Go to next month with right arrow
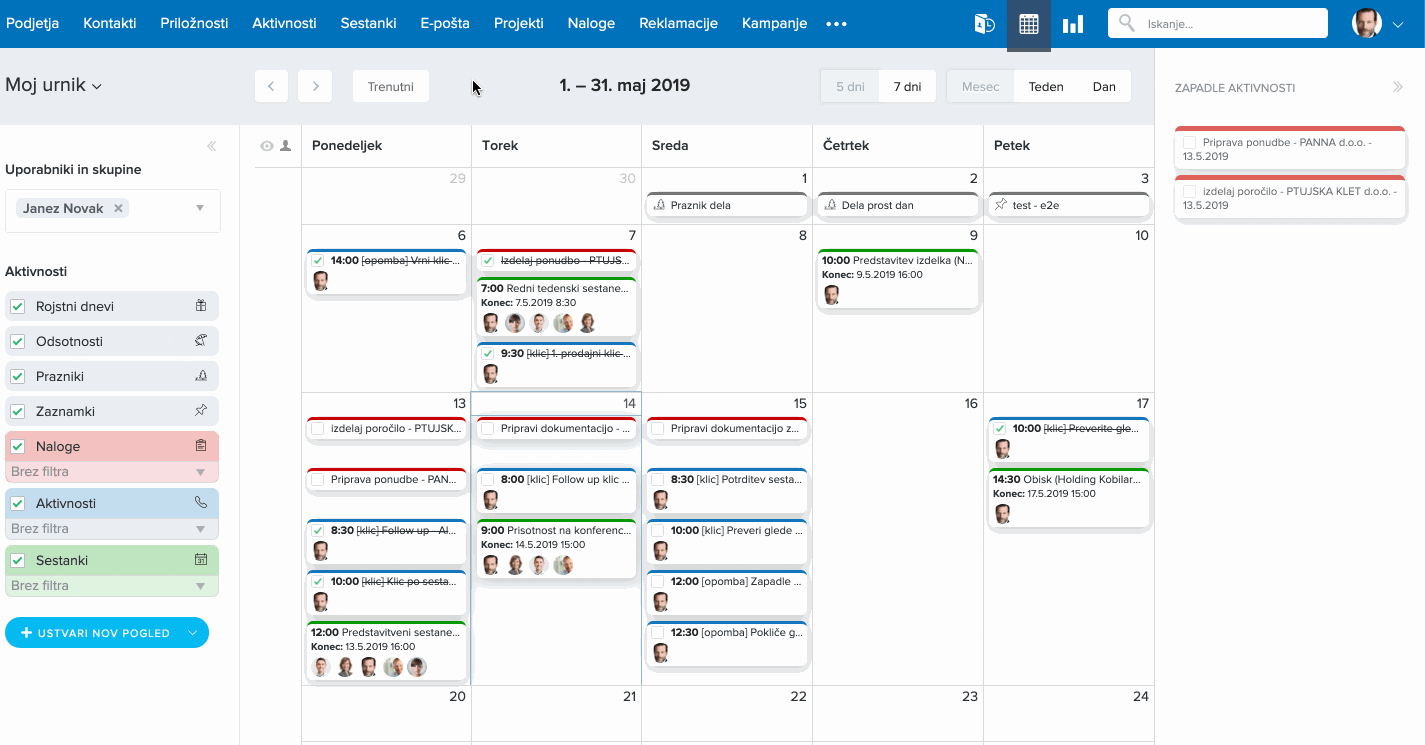 315,86
